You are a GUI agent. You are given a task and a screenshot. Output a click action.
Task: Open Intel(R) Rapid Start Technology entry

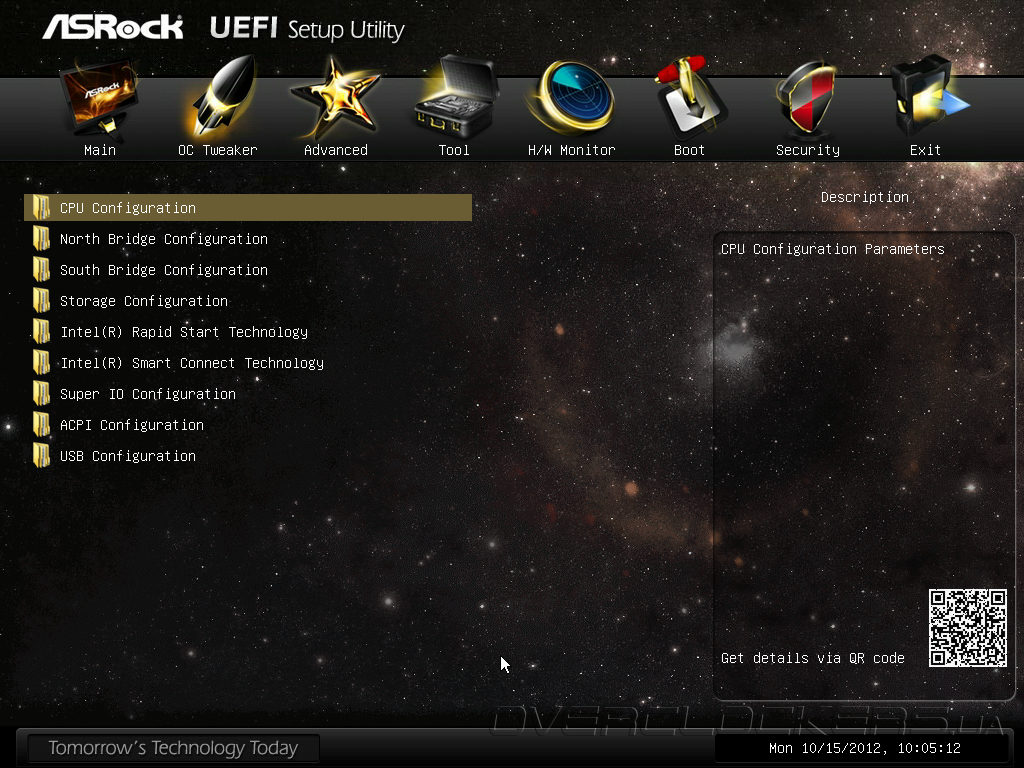[184, 332]
